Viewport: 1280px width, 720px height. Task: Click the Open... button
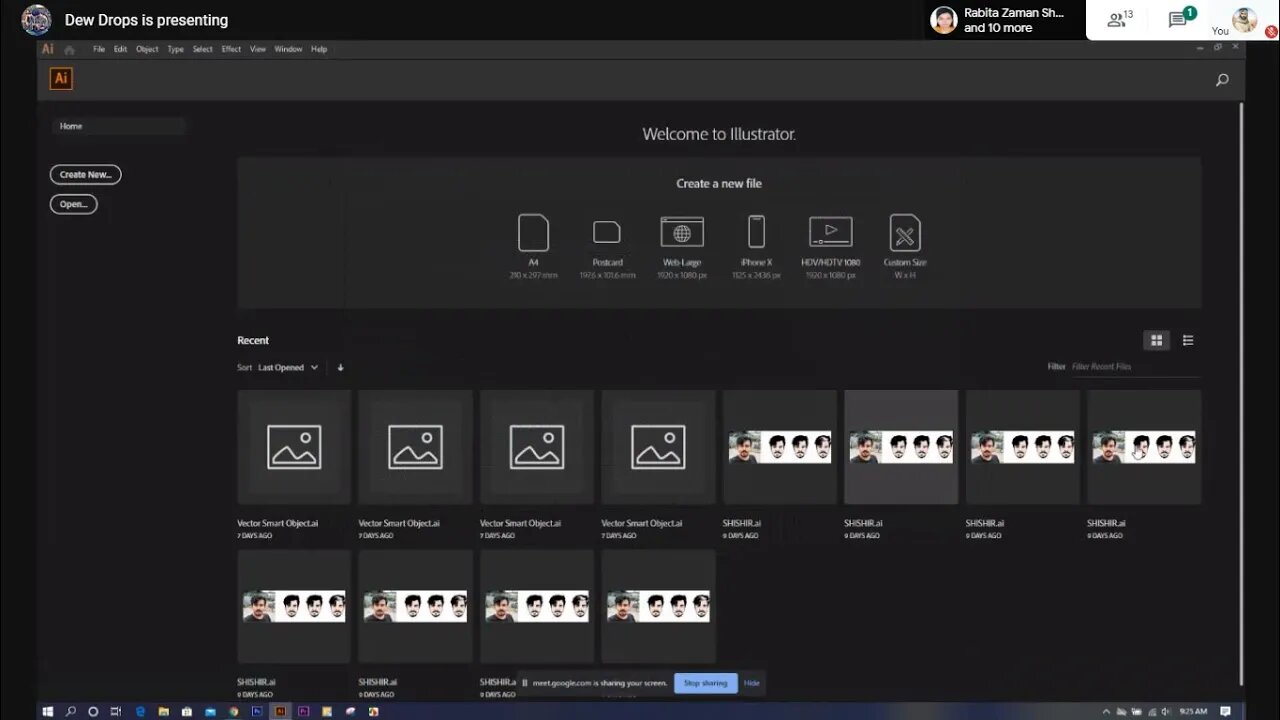click(x=73, y=204)
